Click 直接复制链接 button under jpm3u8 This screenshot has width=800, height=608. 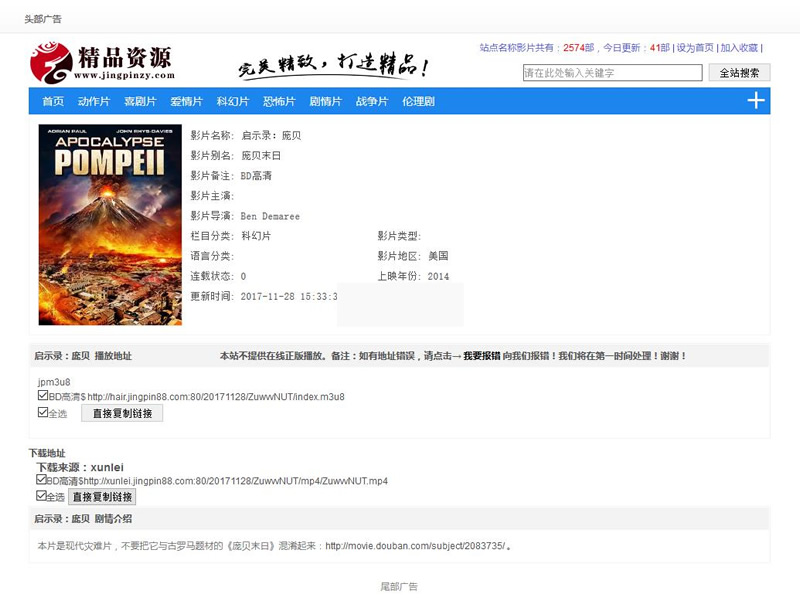click(122, 413)
